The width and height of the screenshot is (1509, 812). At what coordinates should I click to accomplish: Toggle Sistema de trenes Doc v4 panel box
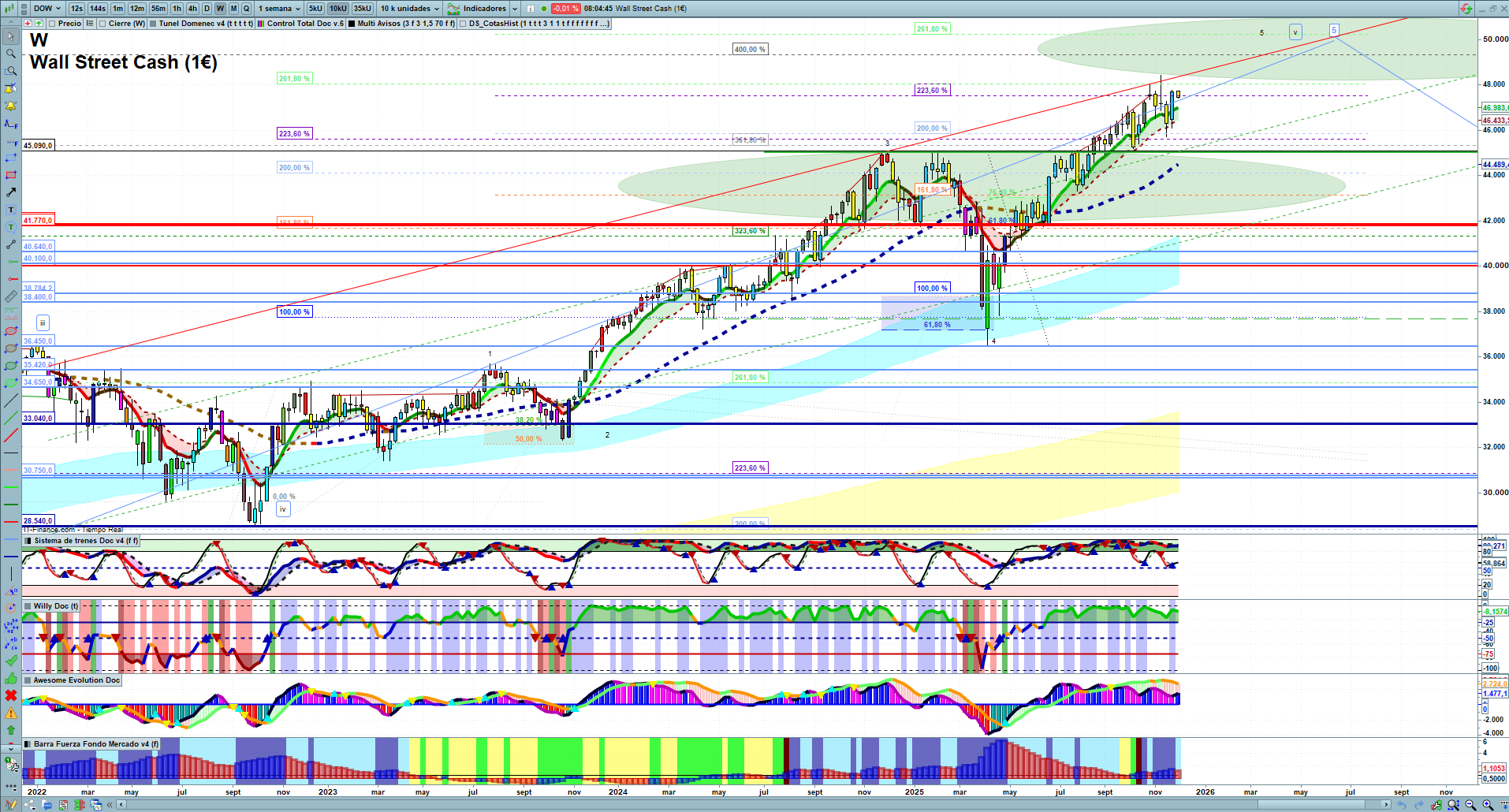28,541
